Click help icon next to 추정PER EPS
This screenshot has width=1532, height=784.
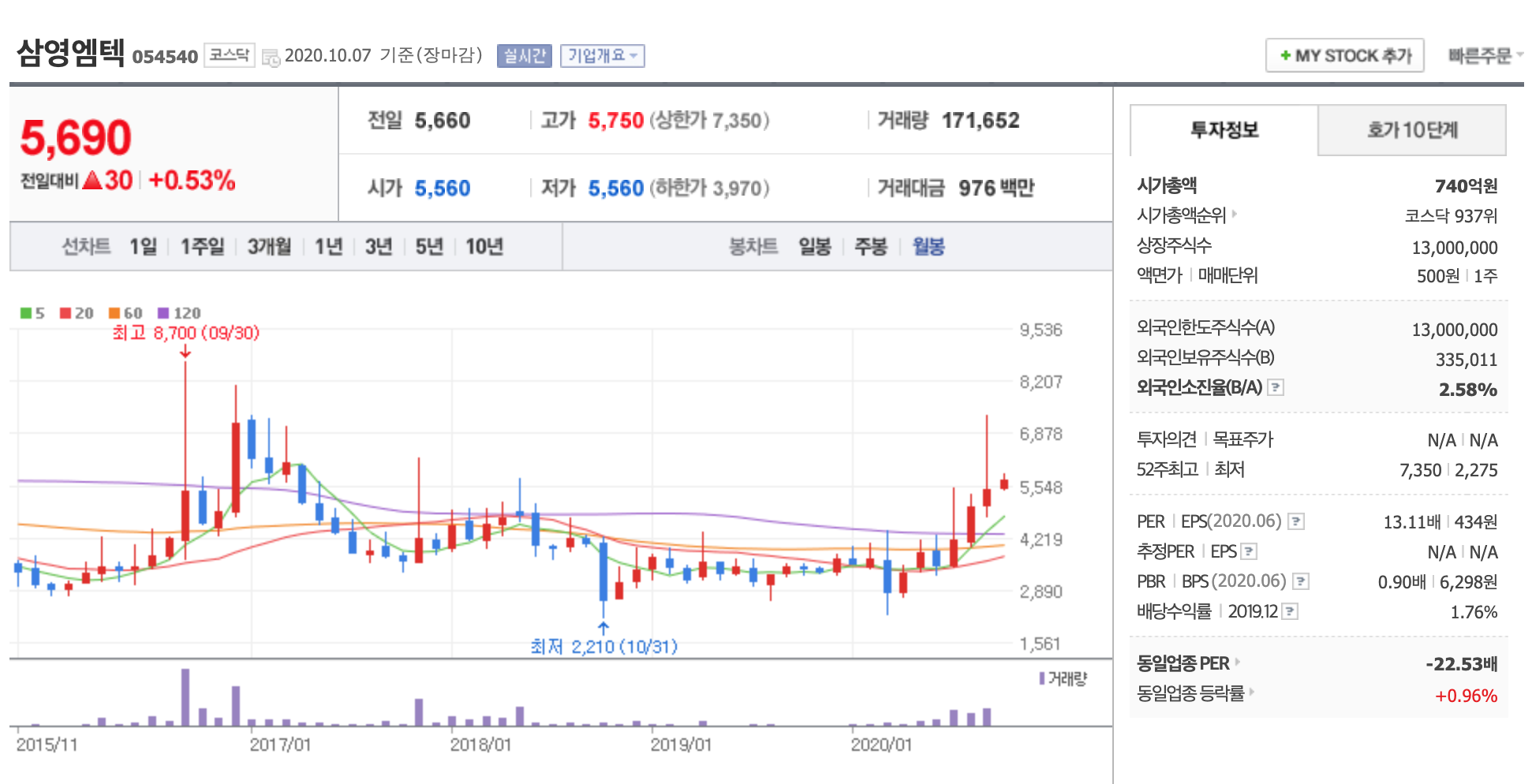click(x=1249, y=551)
